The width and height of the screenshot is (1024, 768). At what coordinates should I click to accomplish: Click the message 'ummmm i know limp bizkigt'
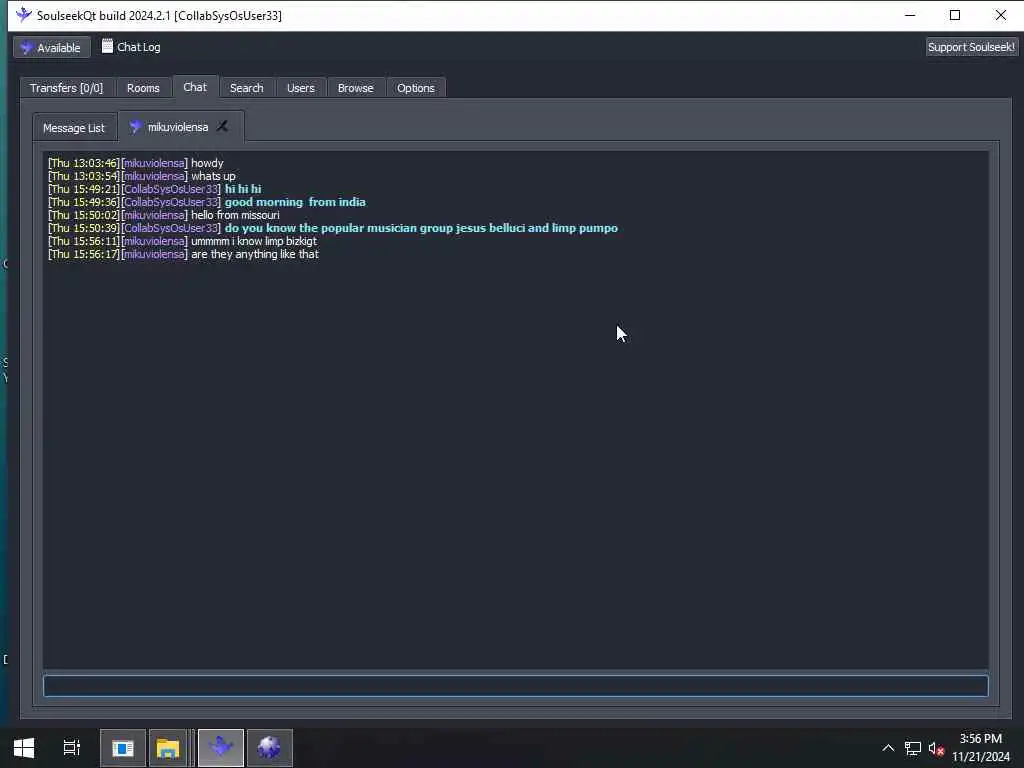[x=254, y=241]
